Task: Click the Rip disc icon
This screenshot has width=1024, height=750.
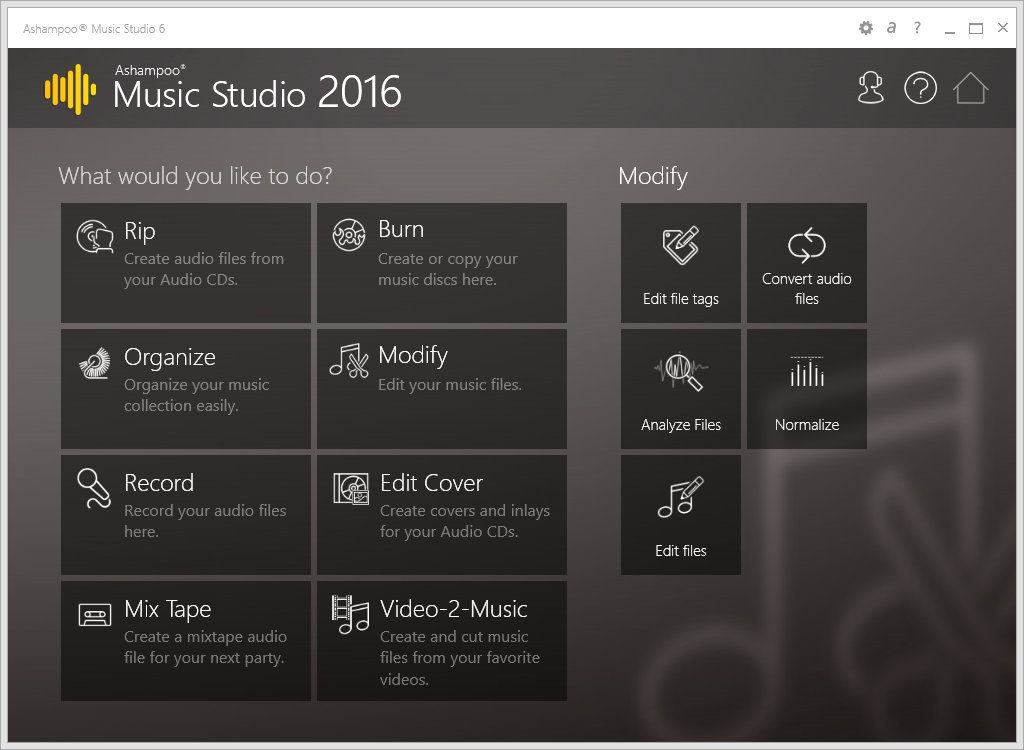Action: click(x=95, y=236)
